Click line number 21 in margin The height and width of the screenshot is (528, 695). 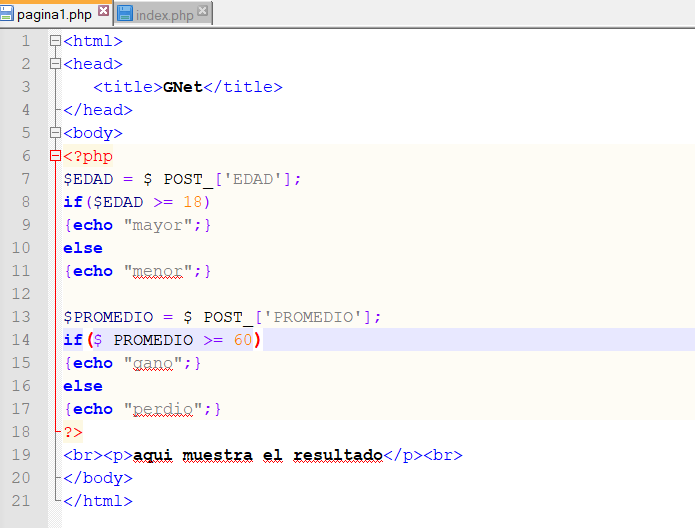click(x=21, y=501)
